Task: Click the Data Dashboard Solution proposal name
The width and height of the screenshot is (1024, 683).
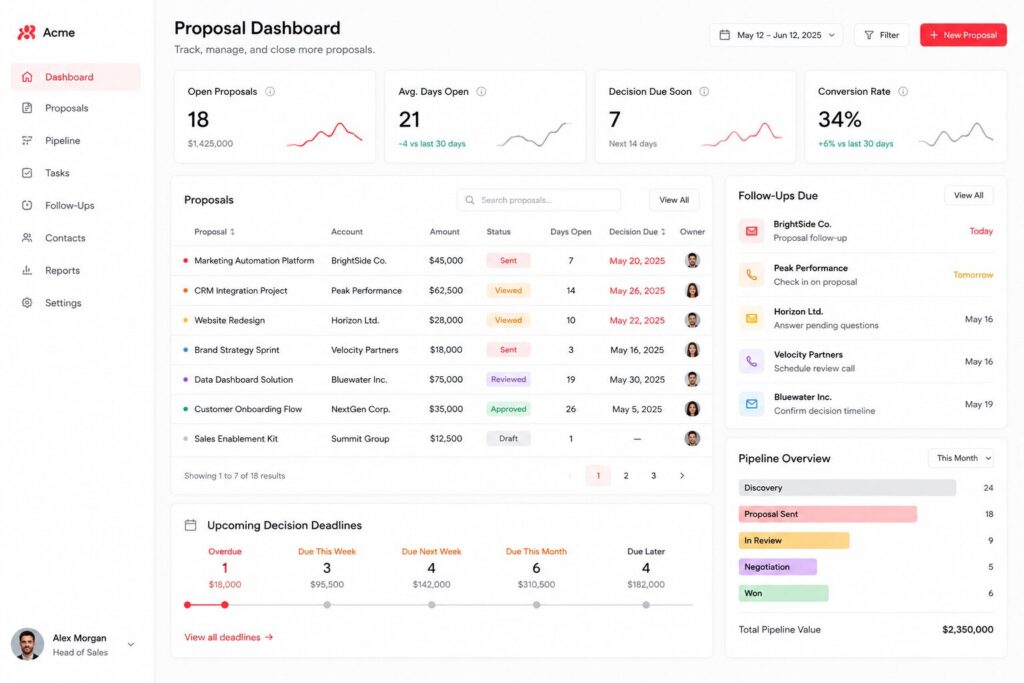Action: [x=244, y=379]
